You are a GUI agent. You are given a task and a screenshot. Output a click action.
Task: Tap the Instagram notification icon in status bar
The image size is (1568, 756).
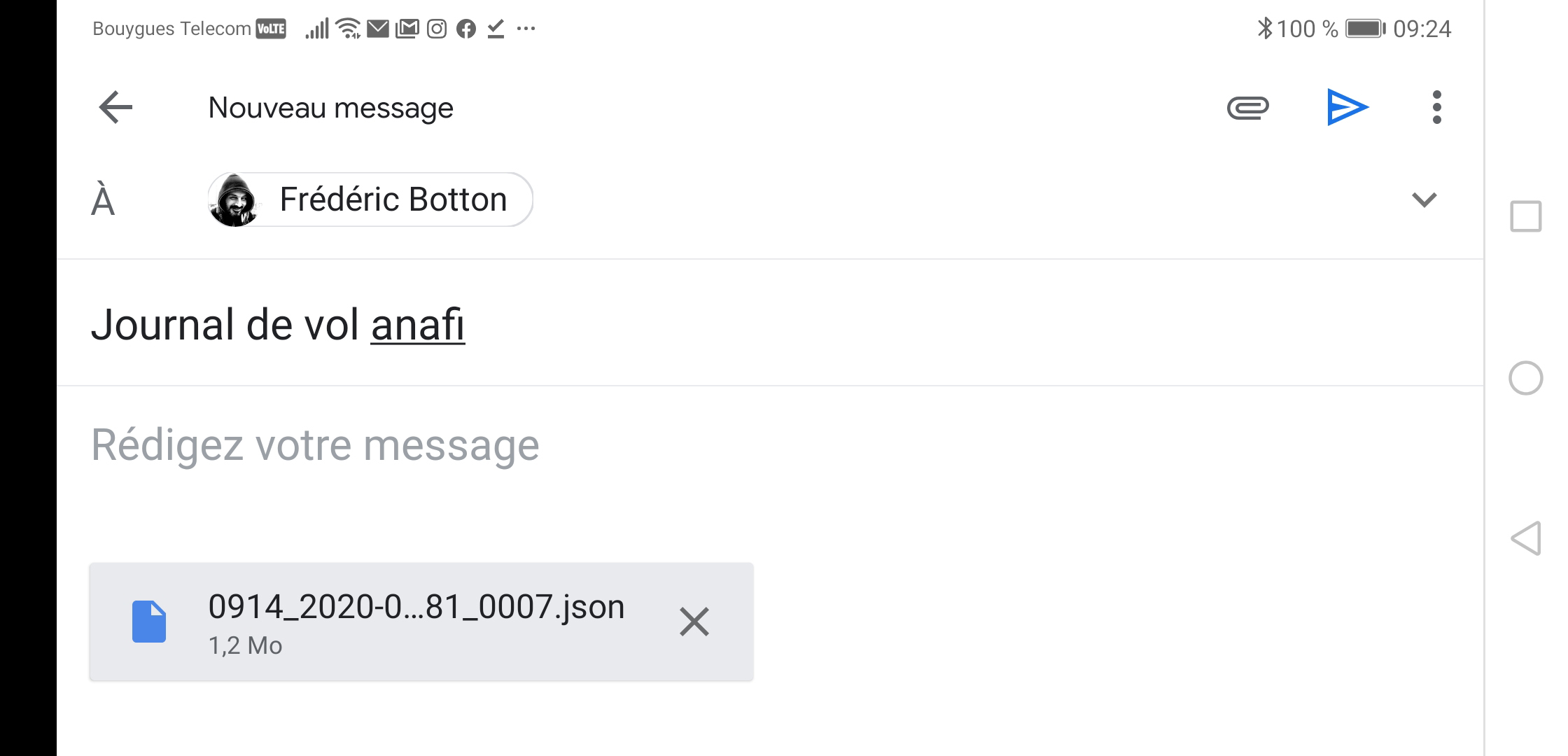(437, 29)
